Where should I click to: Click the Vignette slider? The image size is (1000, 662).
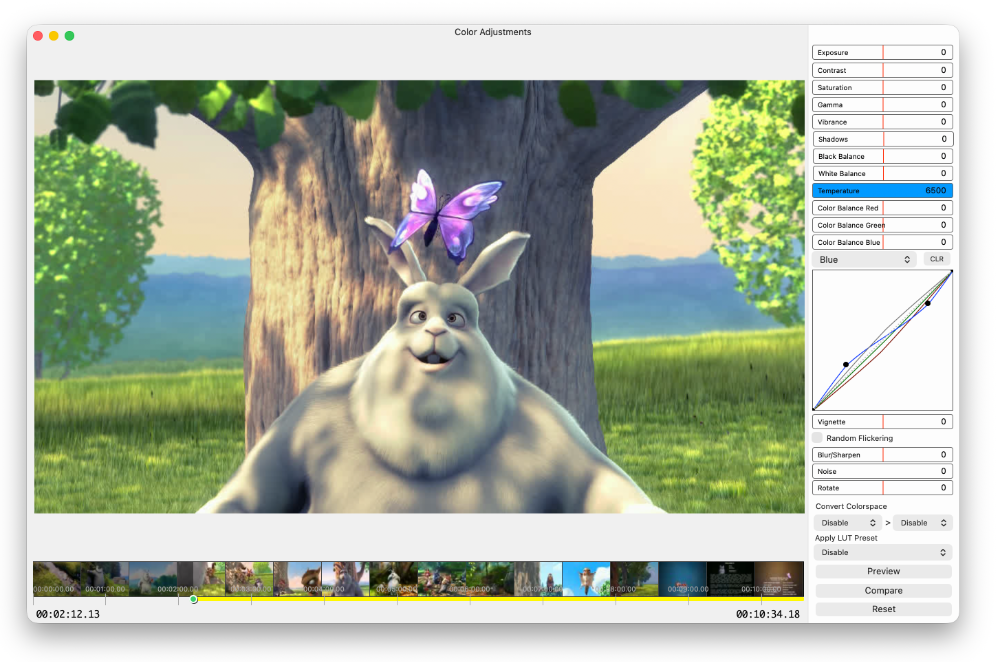point(882,422)
